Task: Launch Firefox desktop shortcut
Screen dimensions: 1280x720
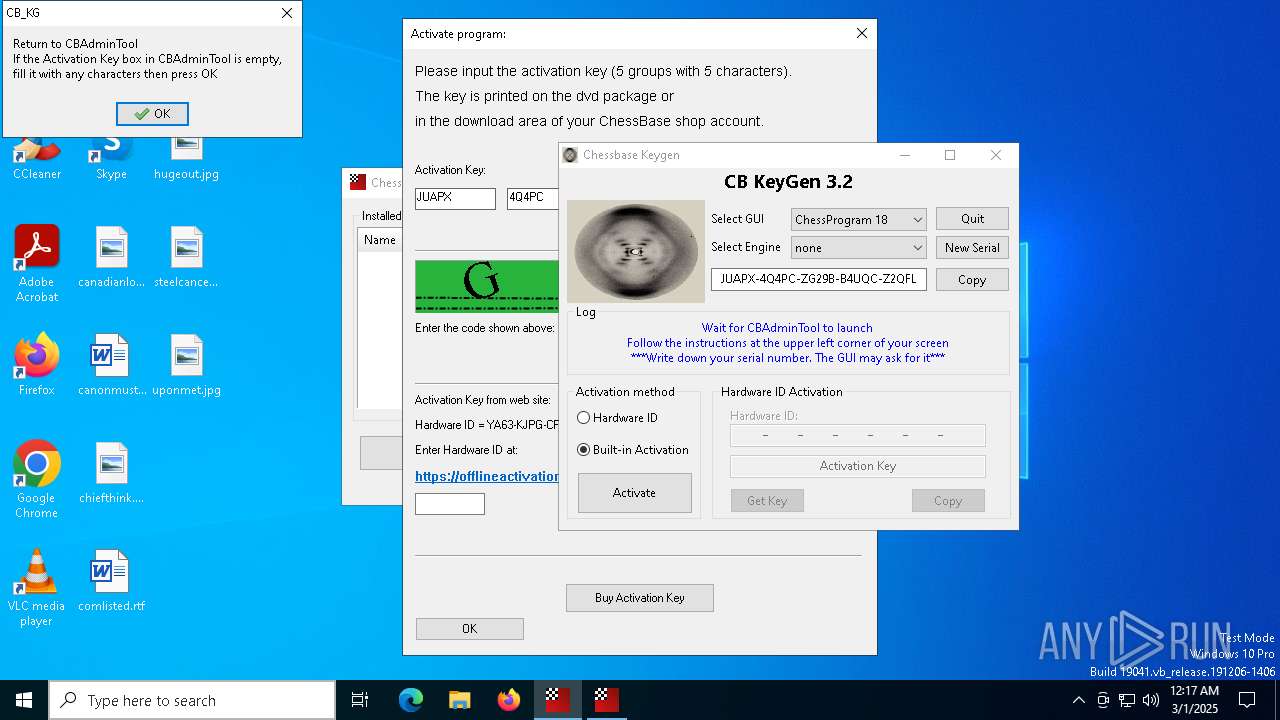Action: 37,364
